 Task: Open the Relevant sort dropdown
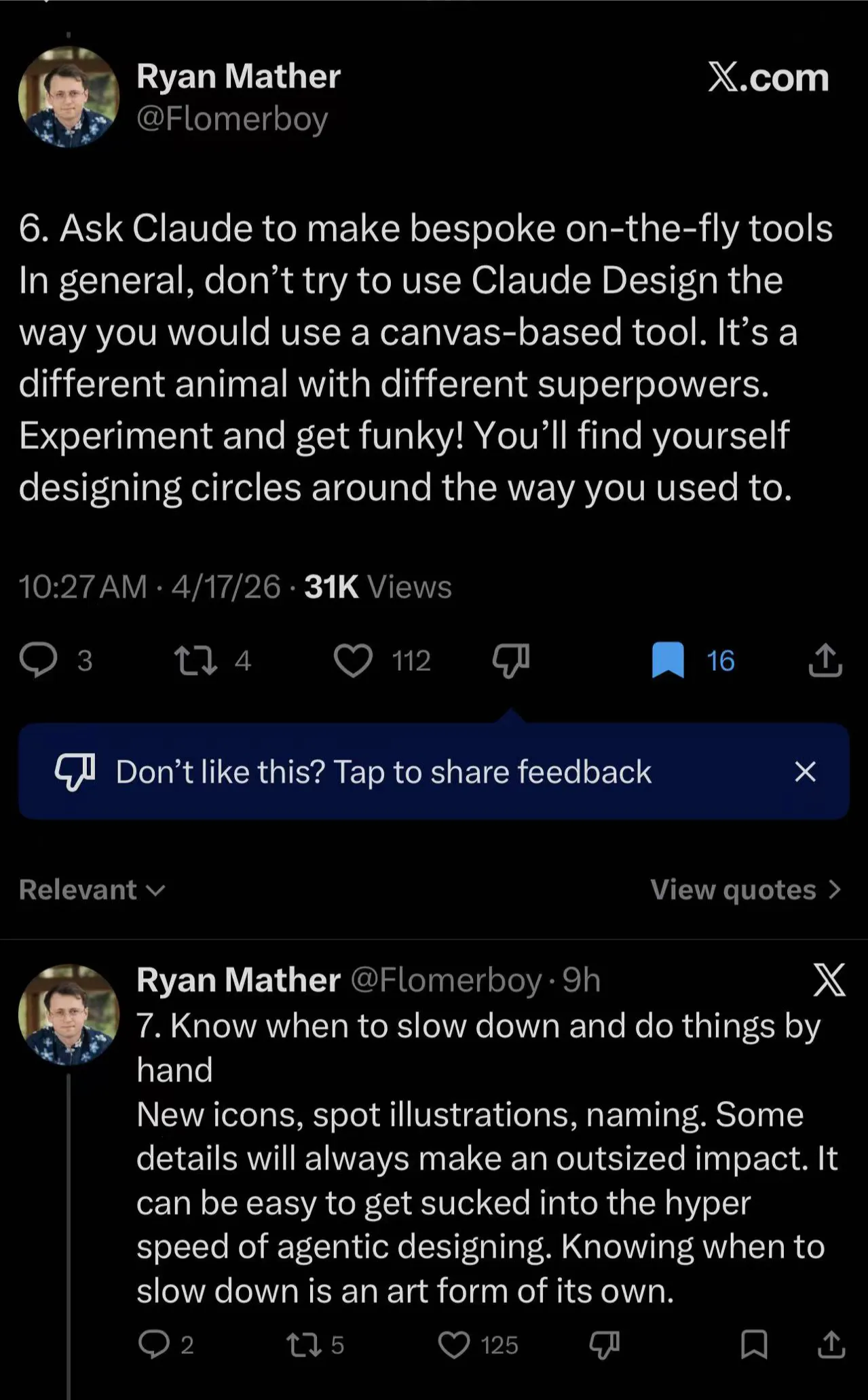click(x=92, y=889)
